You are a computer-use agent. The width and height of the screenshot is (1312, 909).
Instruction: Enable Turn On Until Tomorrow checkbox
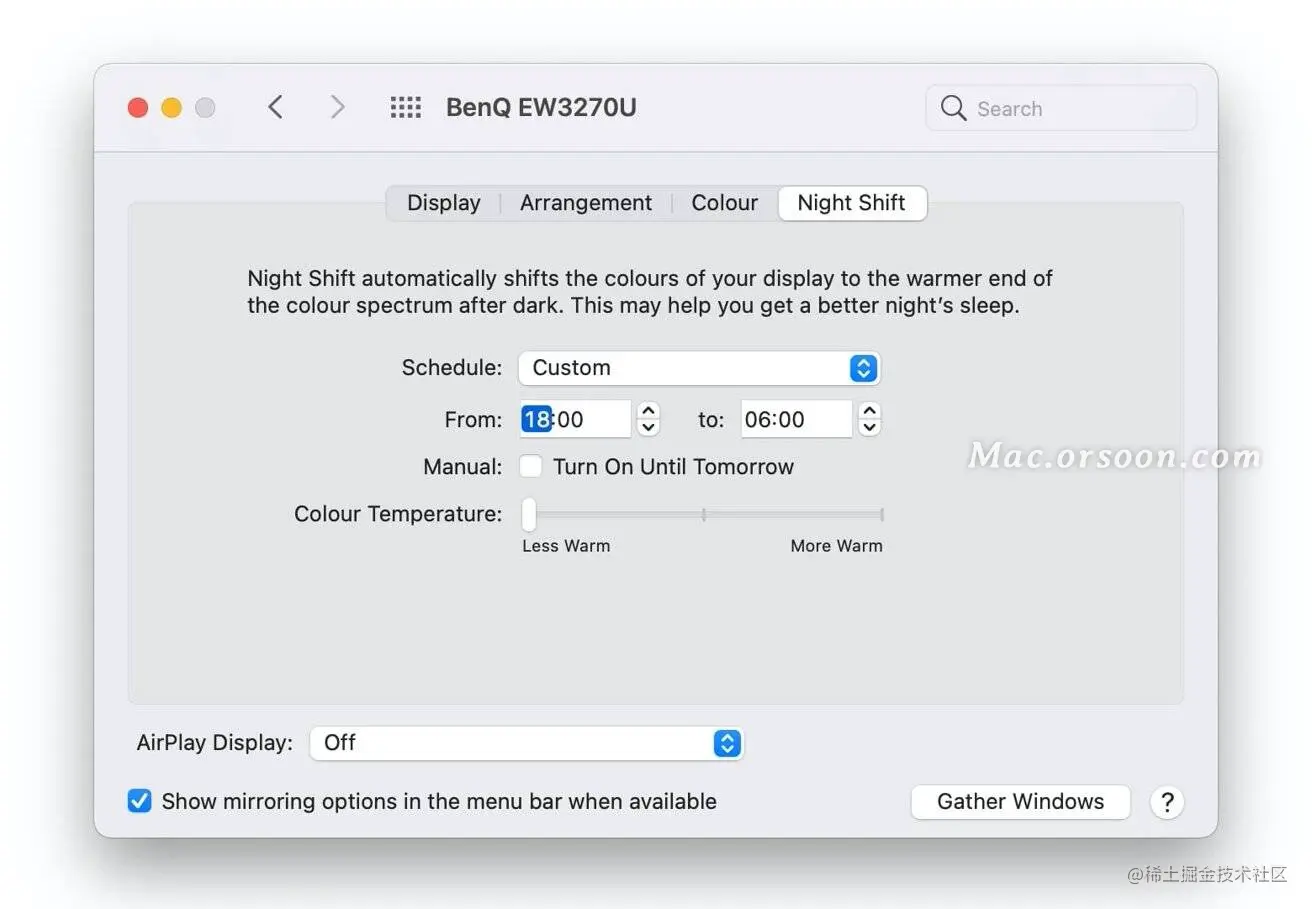coord(531,466)
